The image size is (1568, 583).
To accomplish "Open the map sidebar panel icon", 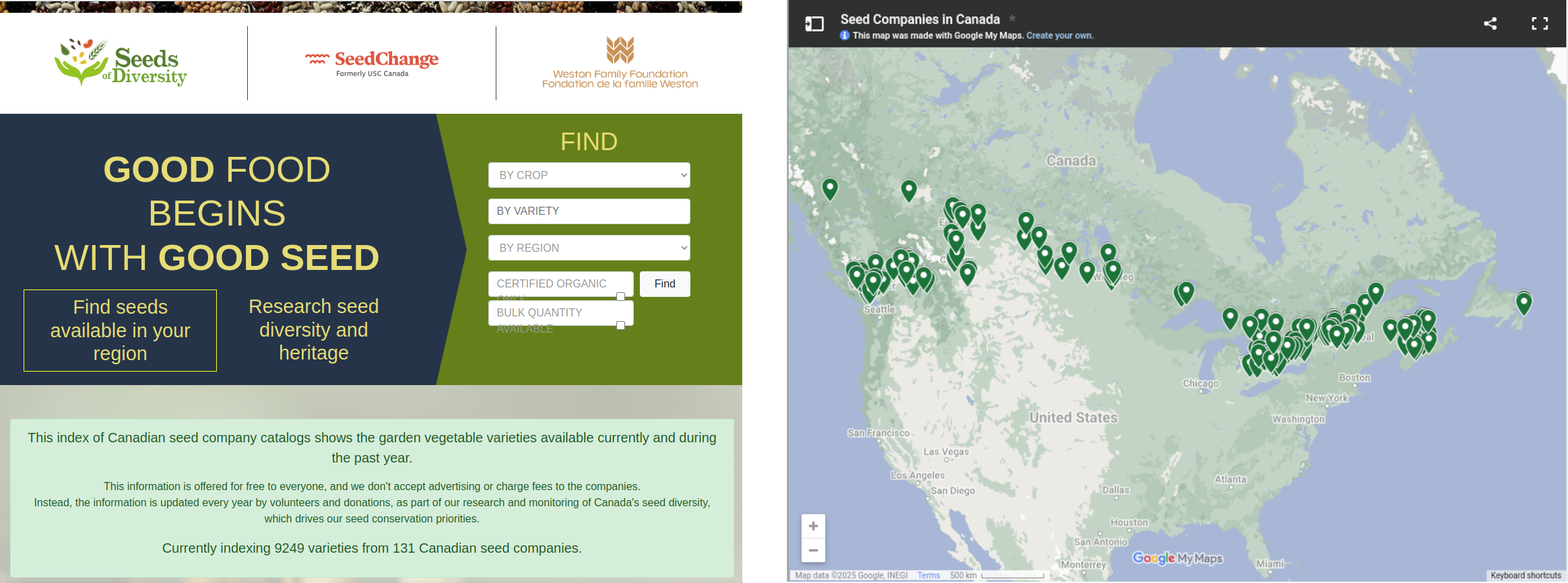I will click(x=814, y=24).
